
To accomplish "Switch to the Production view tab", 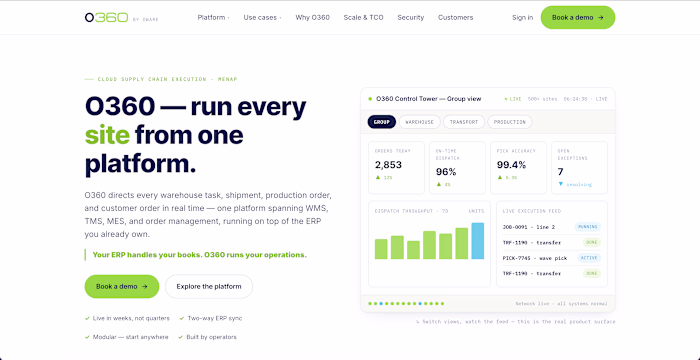I will pos(509,122).
